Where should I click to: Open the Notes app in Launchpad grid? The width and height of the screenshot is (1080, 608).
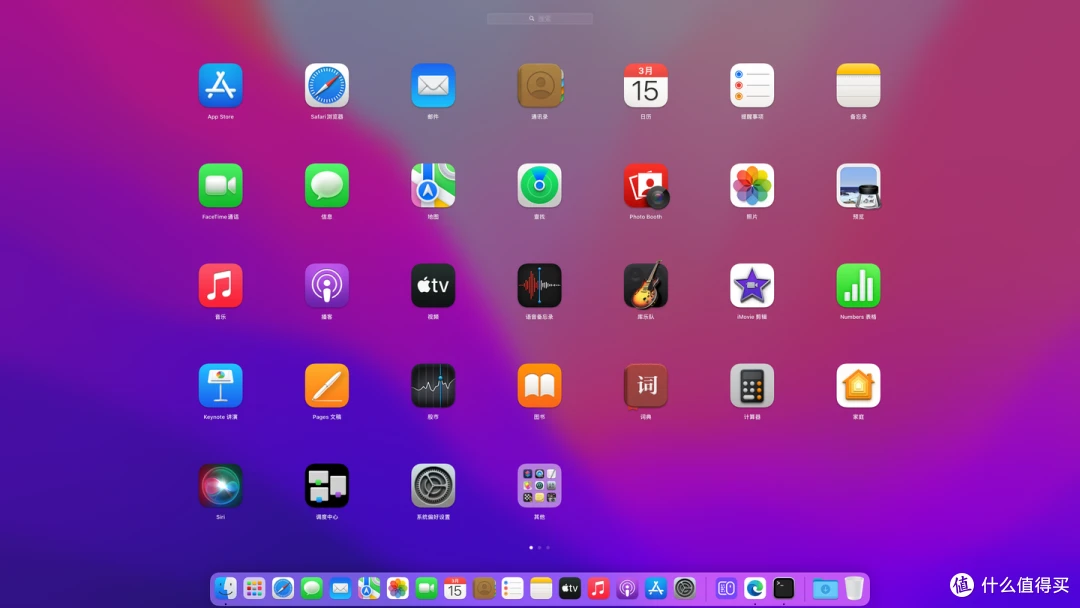tap(858, 85)
